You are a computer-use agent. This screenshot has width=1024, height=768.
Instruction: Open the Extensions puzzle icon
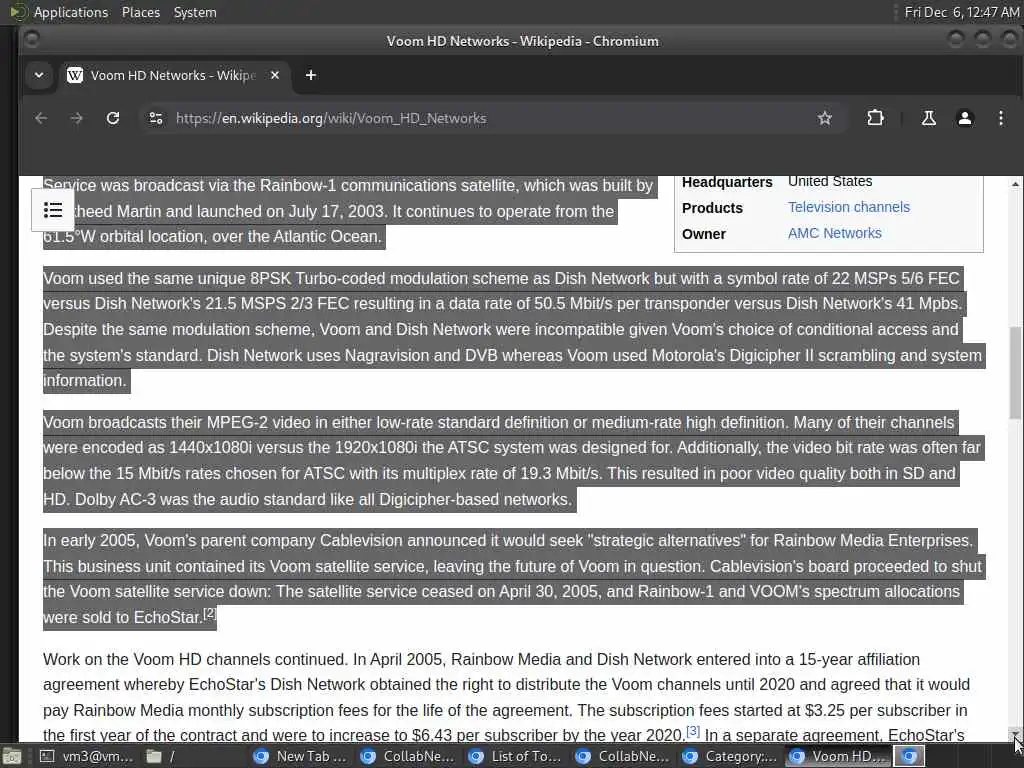coord(875,118)
